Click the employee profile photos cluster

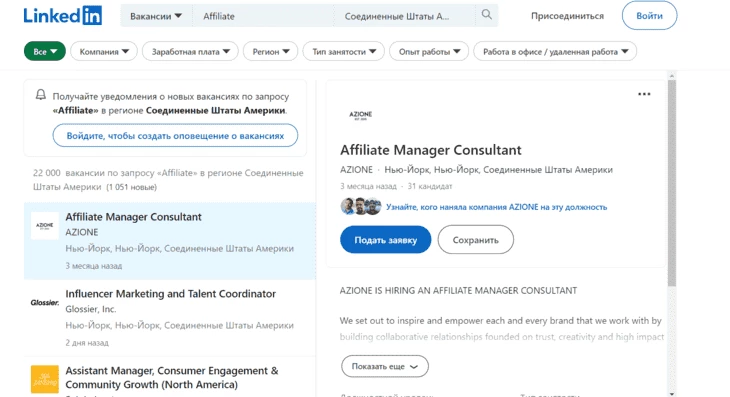pyautogui.click(x=361, y=206)
